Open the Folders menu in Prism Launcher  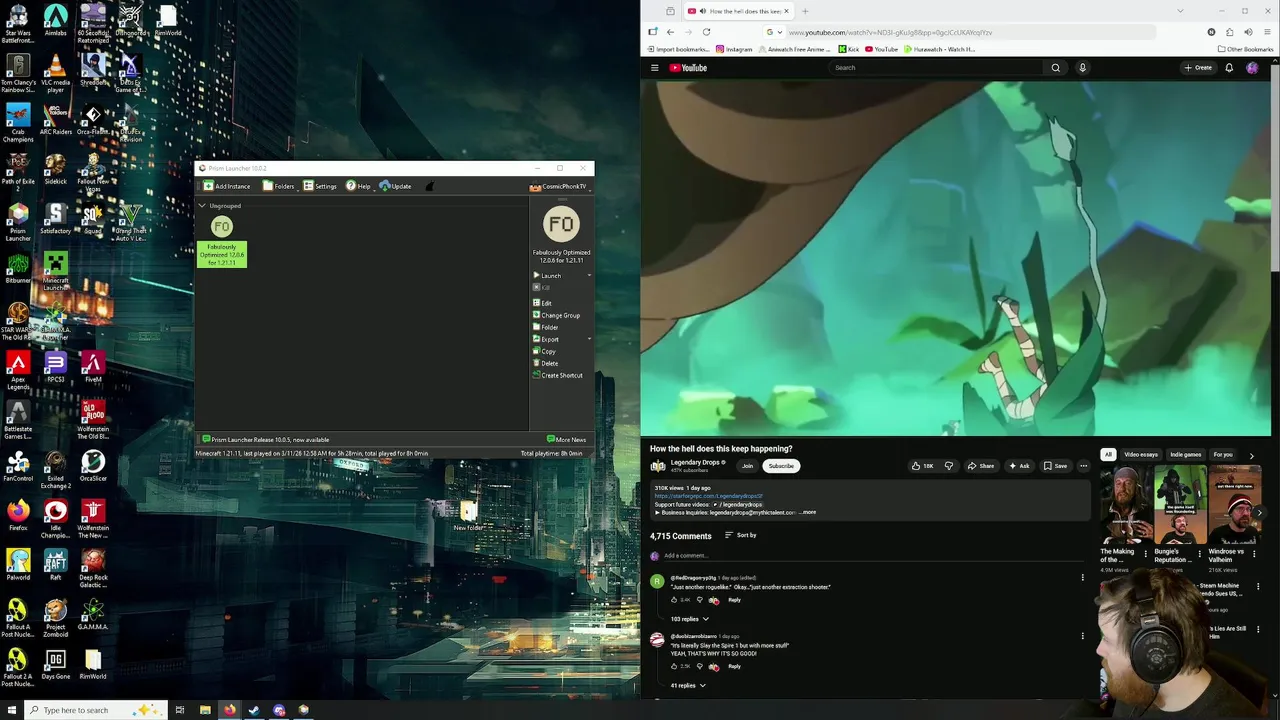pyautogui.click(x=279, y=186)
